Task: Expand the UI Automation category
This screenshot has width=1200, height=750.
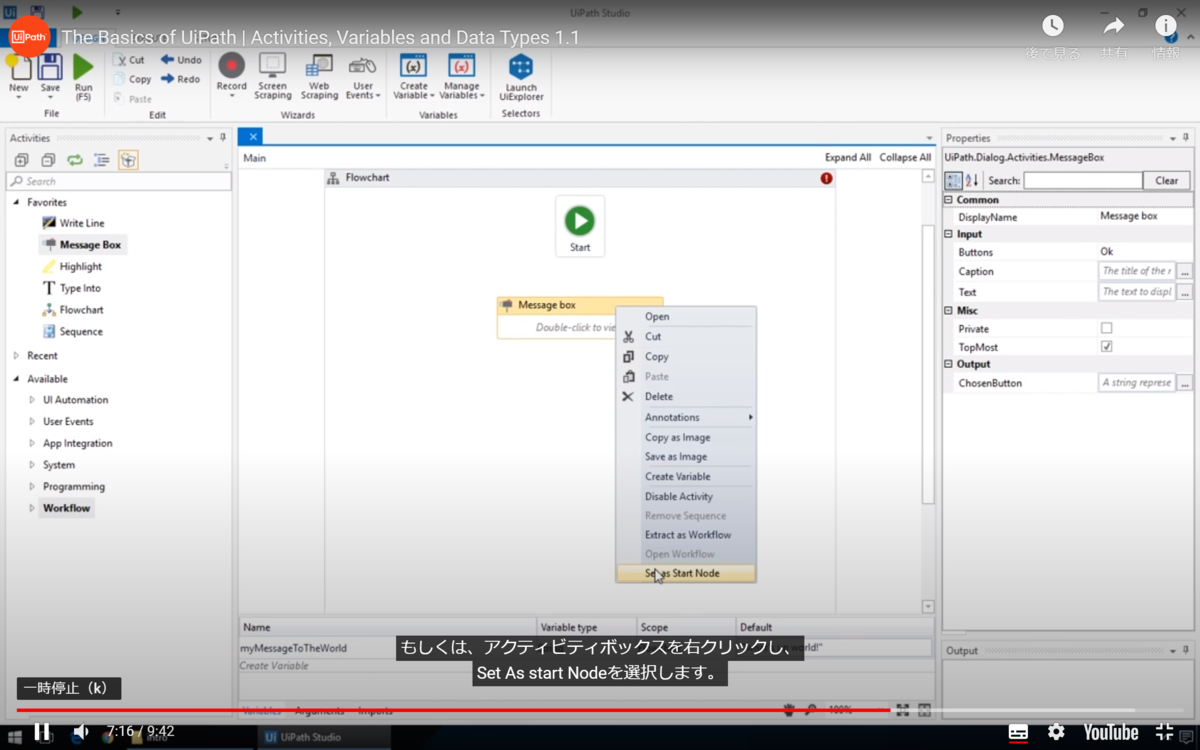Action: click(x=32, y=399)
